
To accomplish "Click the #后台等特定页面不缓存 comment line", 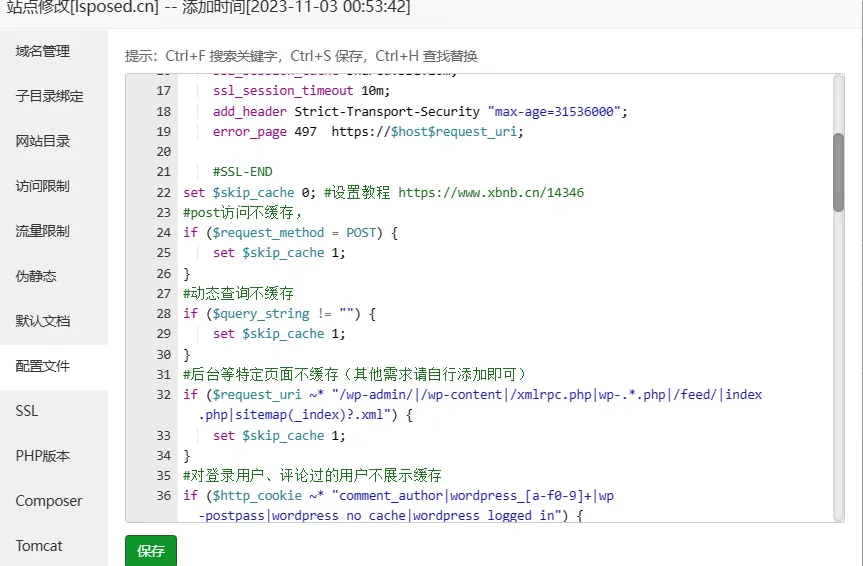I will click(355, 374).
